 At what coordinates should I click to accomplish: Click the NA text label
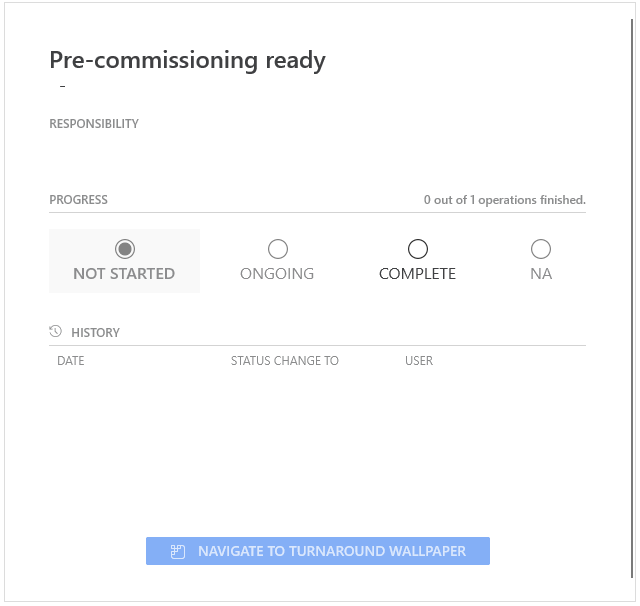click(541, 274)
